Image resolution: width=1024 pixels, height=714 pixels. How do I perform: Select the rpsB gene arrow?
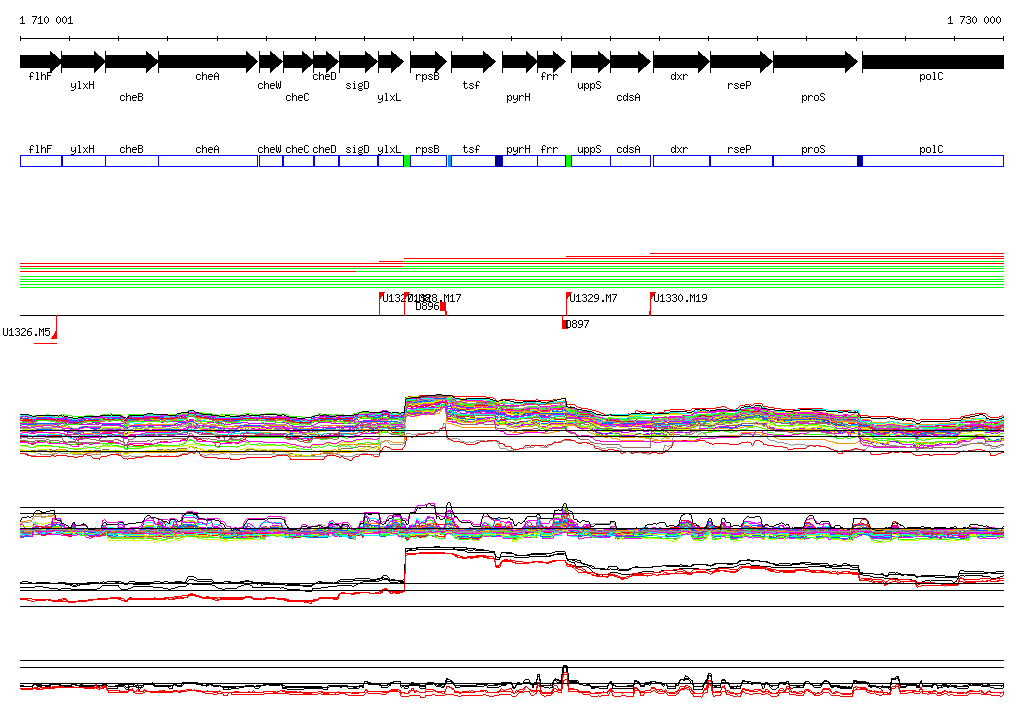(x=427, y=62)
